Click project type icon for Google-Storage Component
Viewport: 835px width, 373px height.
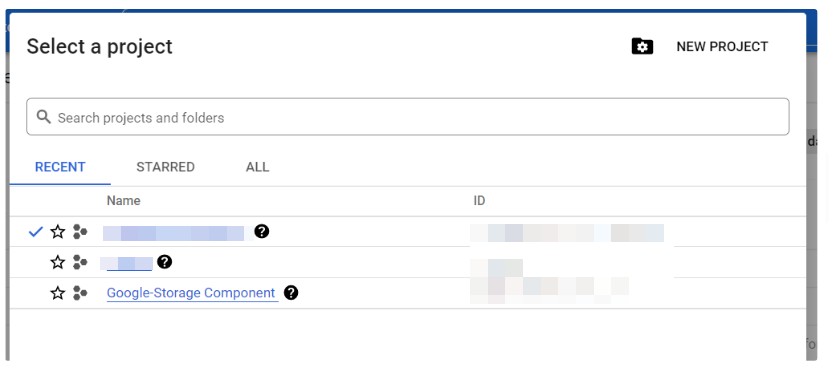pyautogui.click(x=80, y=293)
